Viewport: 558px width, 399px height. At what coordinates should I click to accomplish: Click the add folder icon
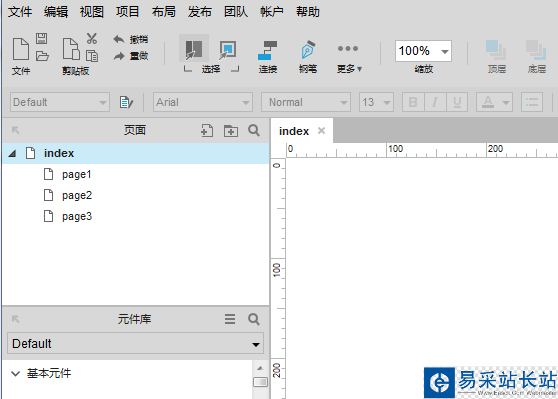(231, 131)
